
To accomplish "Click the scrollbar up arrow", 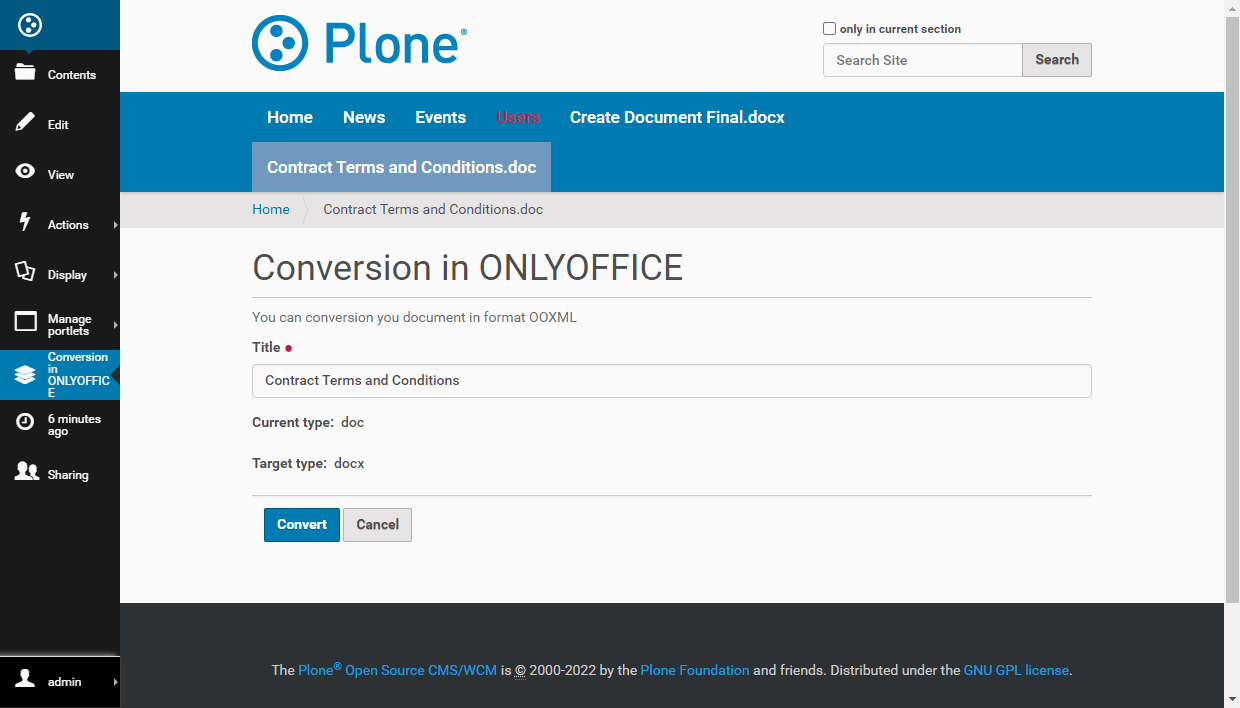I will [x=1232, y=8].
